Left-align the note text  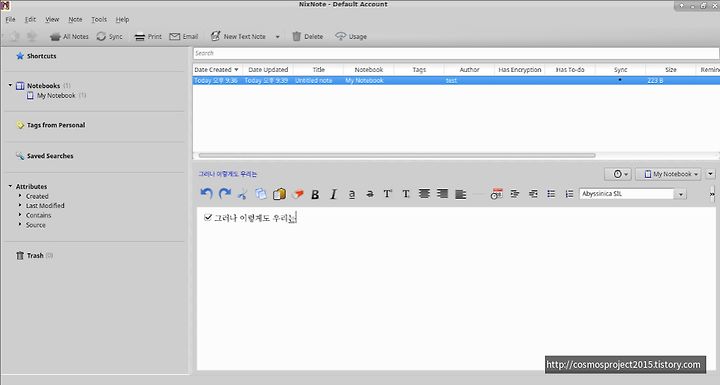pyautogui.click(x=461, y=194)
